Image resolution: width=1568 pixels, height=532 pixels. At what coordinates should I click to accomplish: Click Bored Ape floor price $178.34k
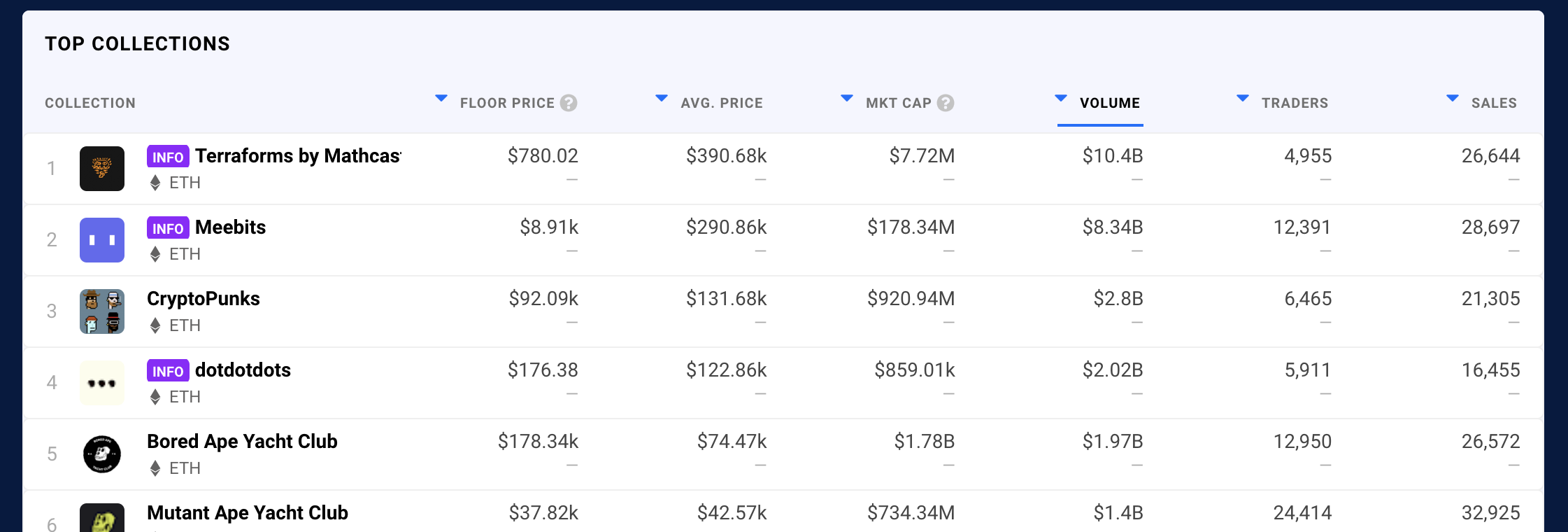pyautogui.click(x=538, y=442)
